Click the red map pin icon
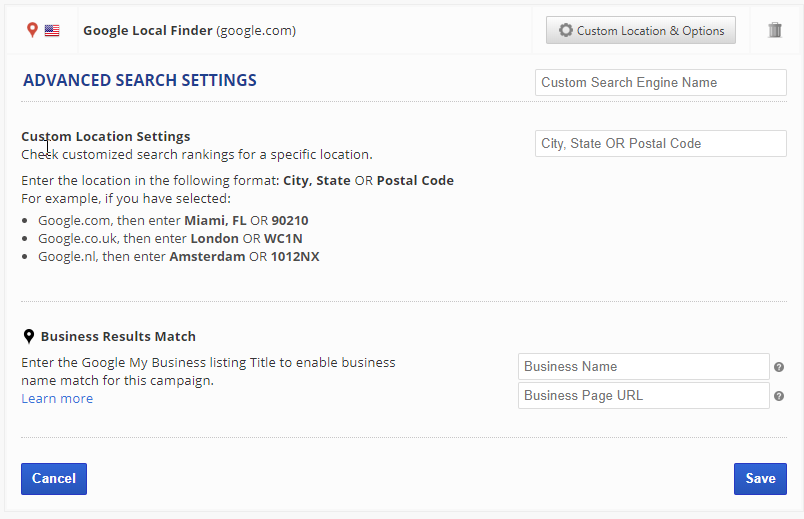 (32, 30)
